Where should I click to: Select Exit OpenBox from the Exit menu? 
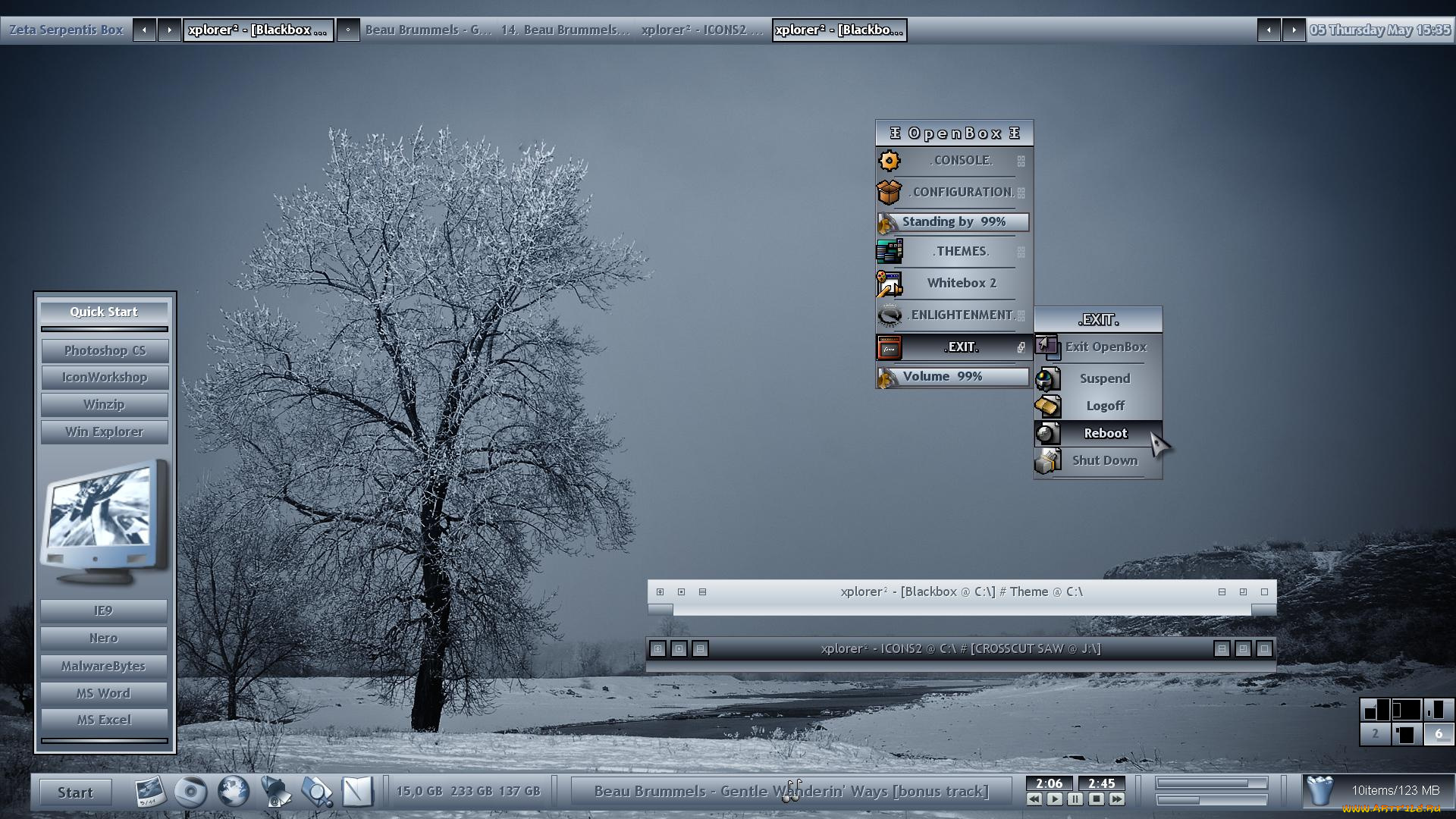click(1106, 347)
